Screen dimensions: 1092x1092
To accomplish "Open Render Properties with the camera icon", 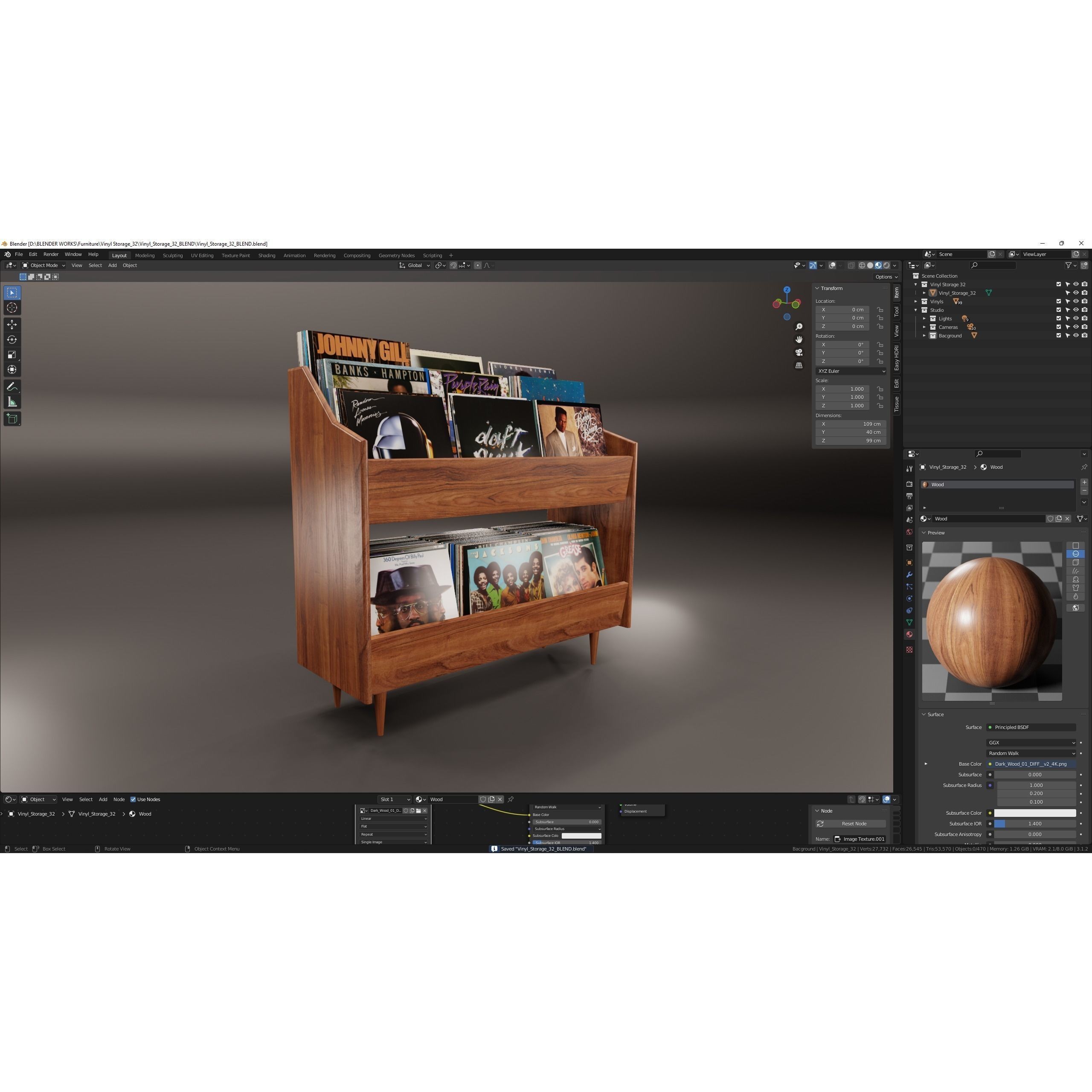I will (909, 485).
